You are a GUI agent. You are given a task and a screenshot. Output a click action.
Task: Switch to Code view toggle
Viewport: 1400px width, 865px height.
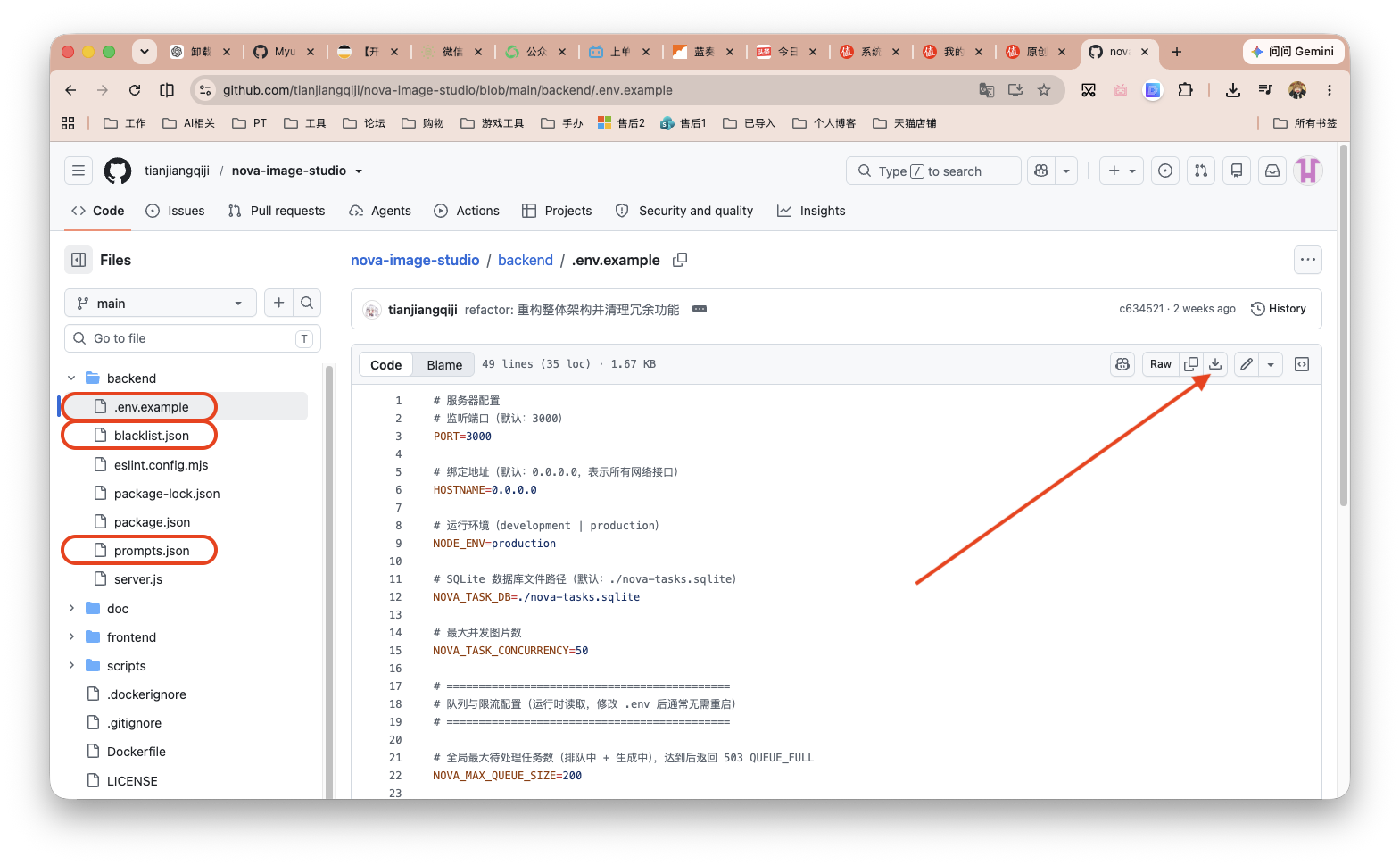pyautogui.click(x=386, y=364)
